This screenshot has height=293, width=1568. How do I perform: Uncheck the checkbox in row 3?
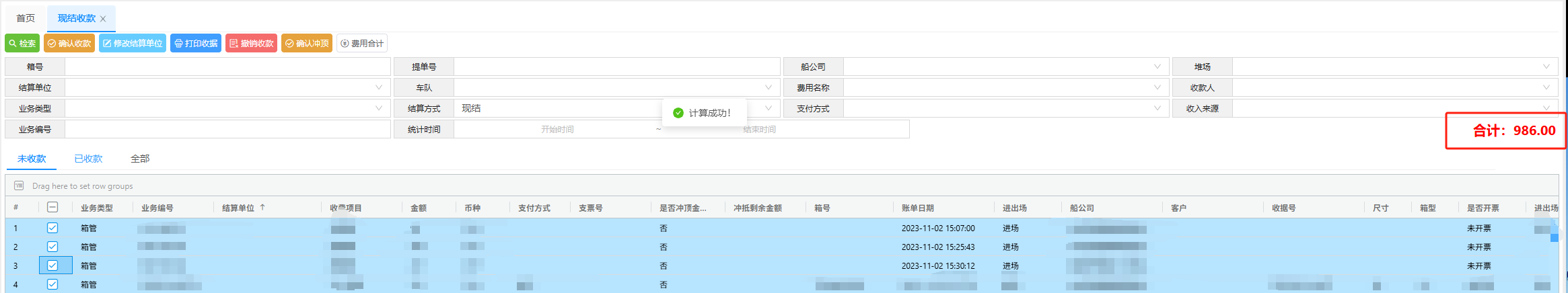tap(52, 265)
